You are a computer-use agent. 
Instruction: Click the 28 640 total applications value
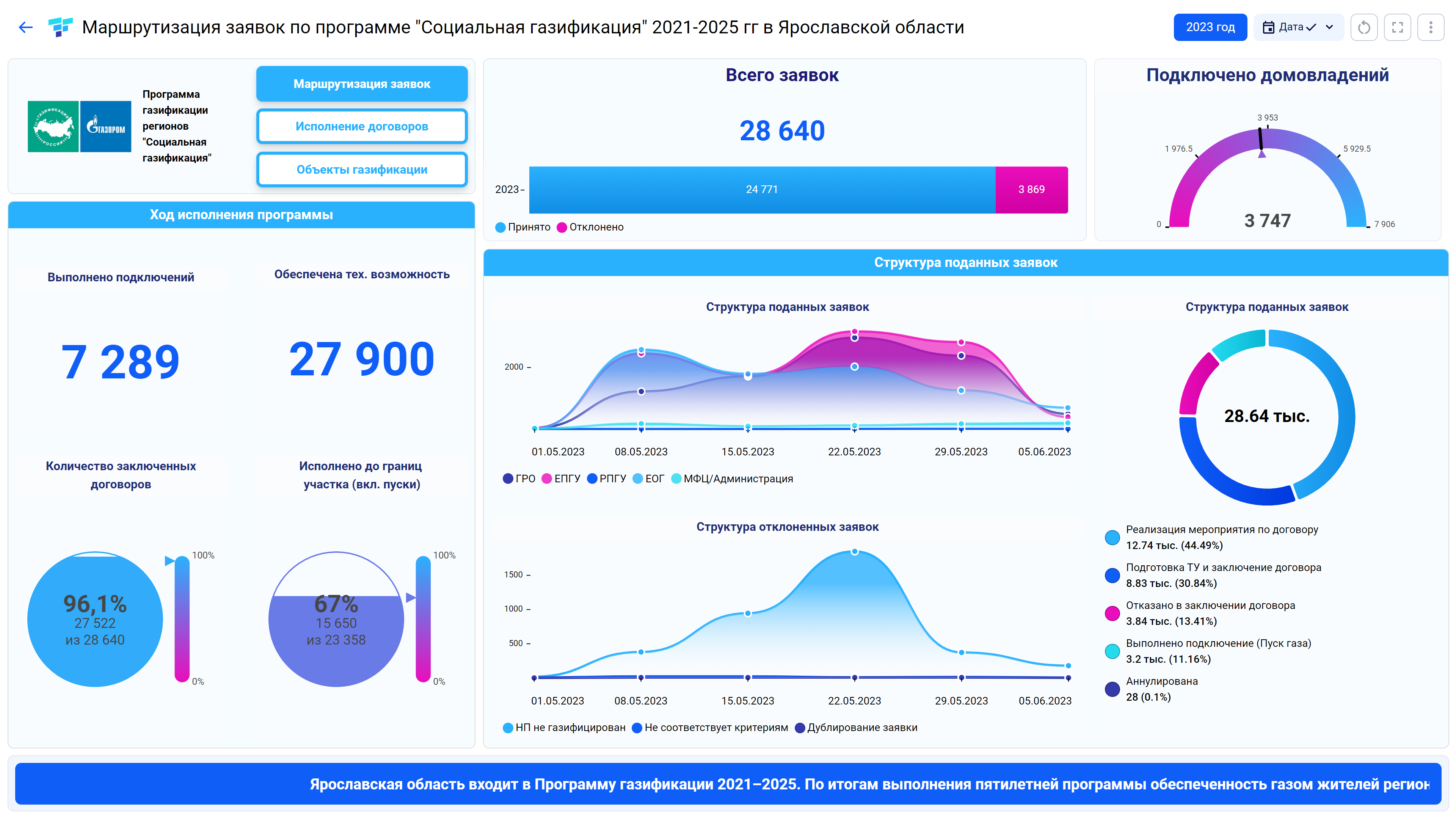tap(782, 130)
